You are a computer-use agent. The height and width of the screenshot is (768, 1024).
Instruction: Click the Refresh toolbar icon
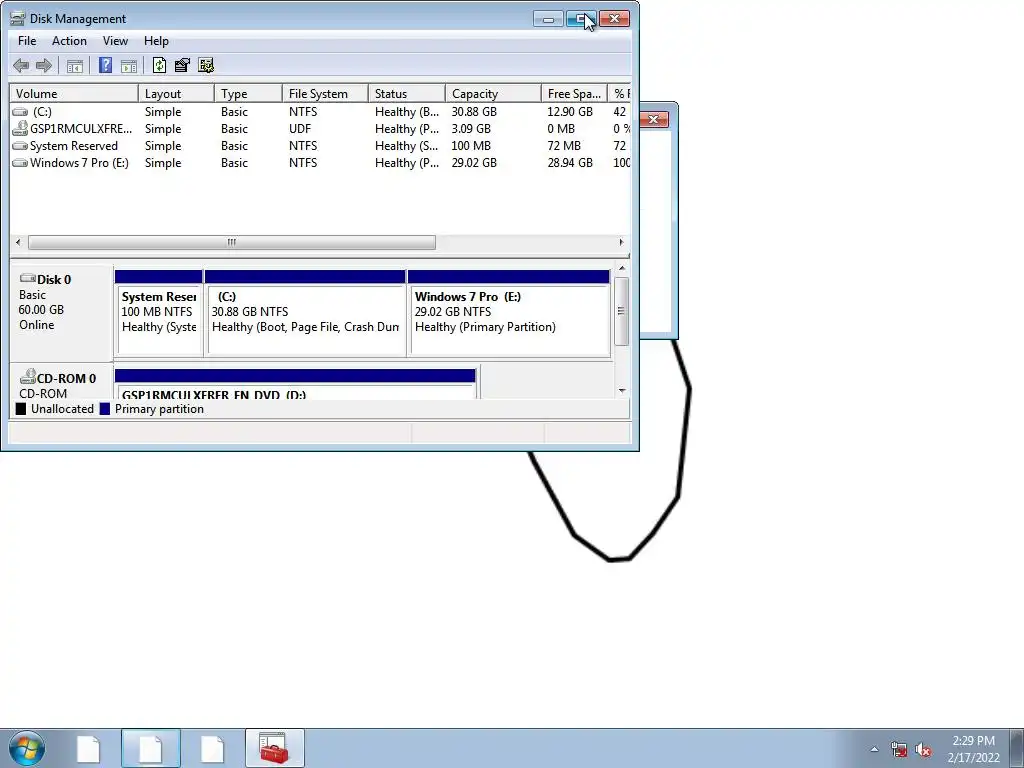coord(159,65)
